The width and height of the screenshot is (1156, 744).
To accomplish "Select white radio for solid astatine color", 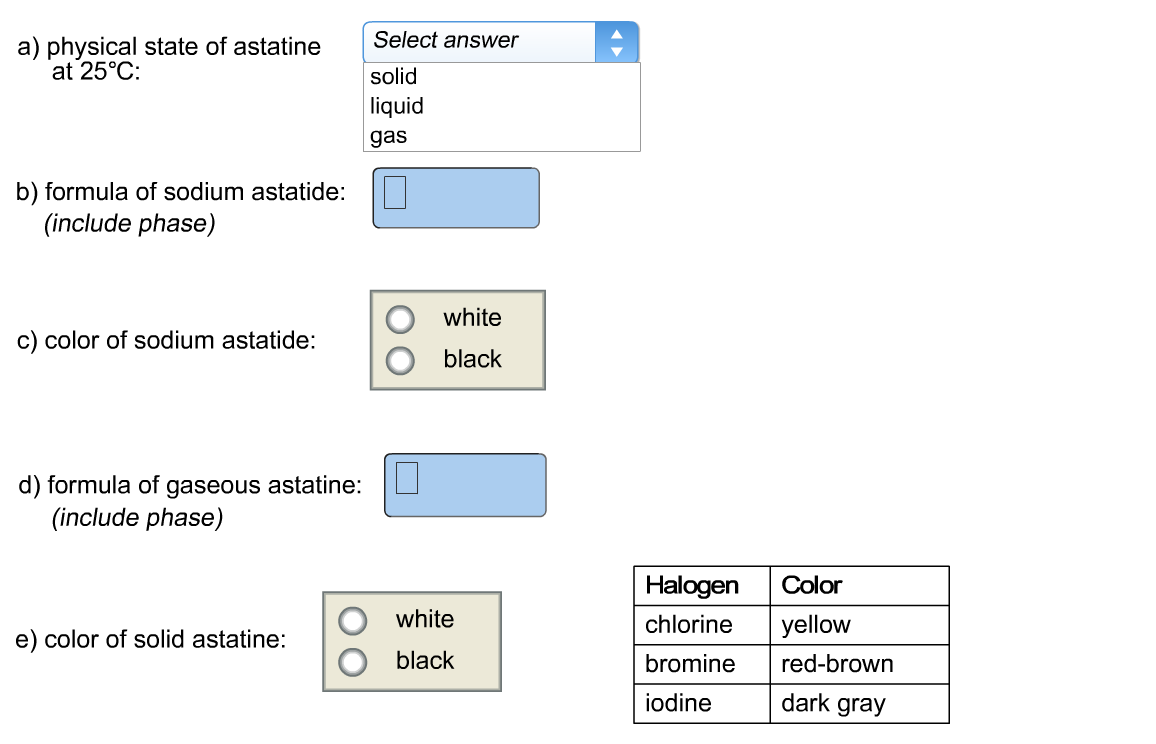I will [x=353, y=621].
